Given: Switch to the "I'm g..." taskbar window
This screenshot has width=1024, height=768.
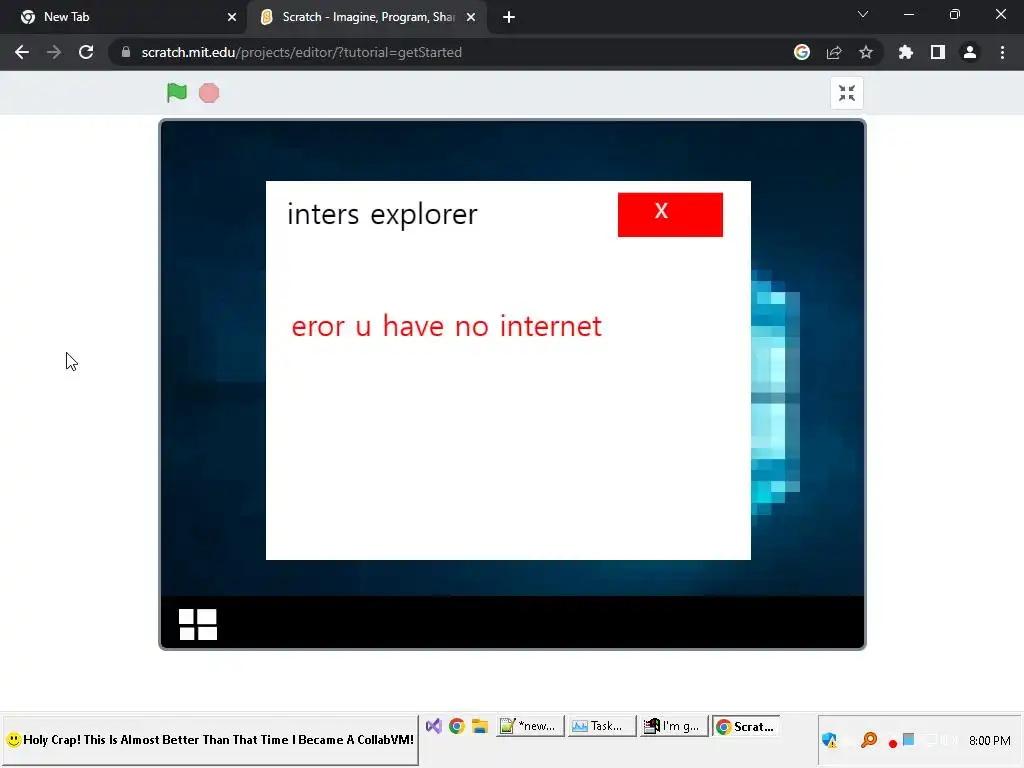Looking at the screenshot, I should click(673, 726).
